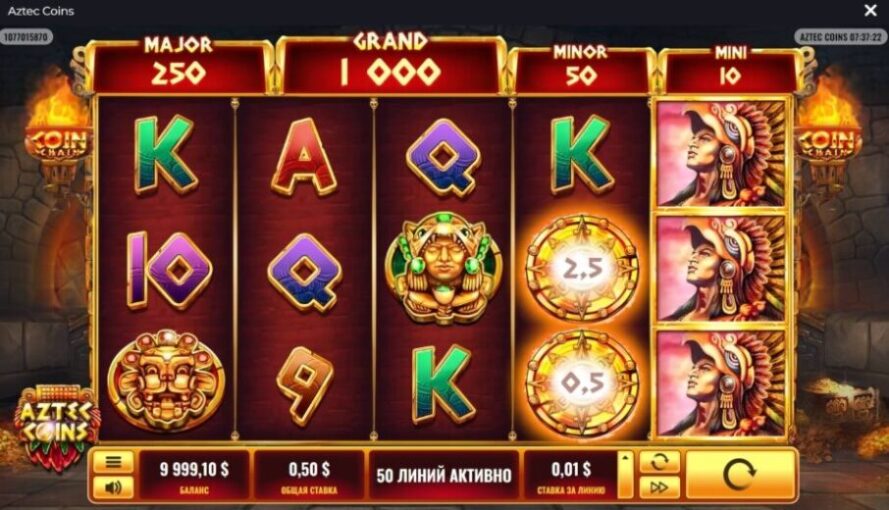Click the 2,5 coin symbol
The width and height of the screenshot is (889, 510).
(x=582, y=267)
